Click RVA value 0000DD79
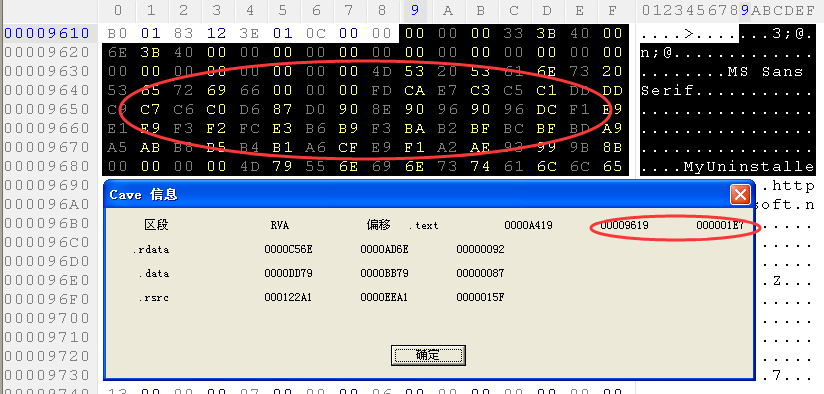824x394 pixels. pyautogui.click(x=289, y=274)
